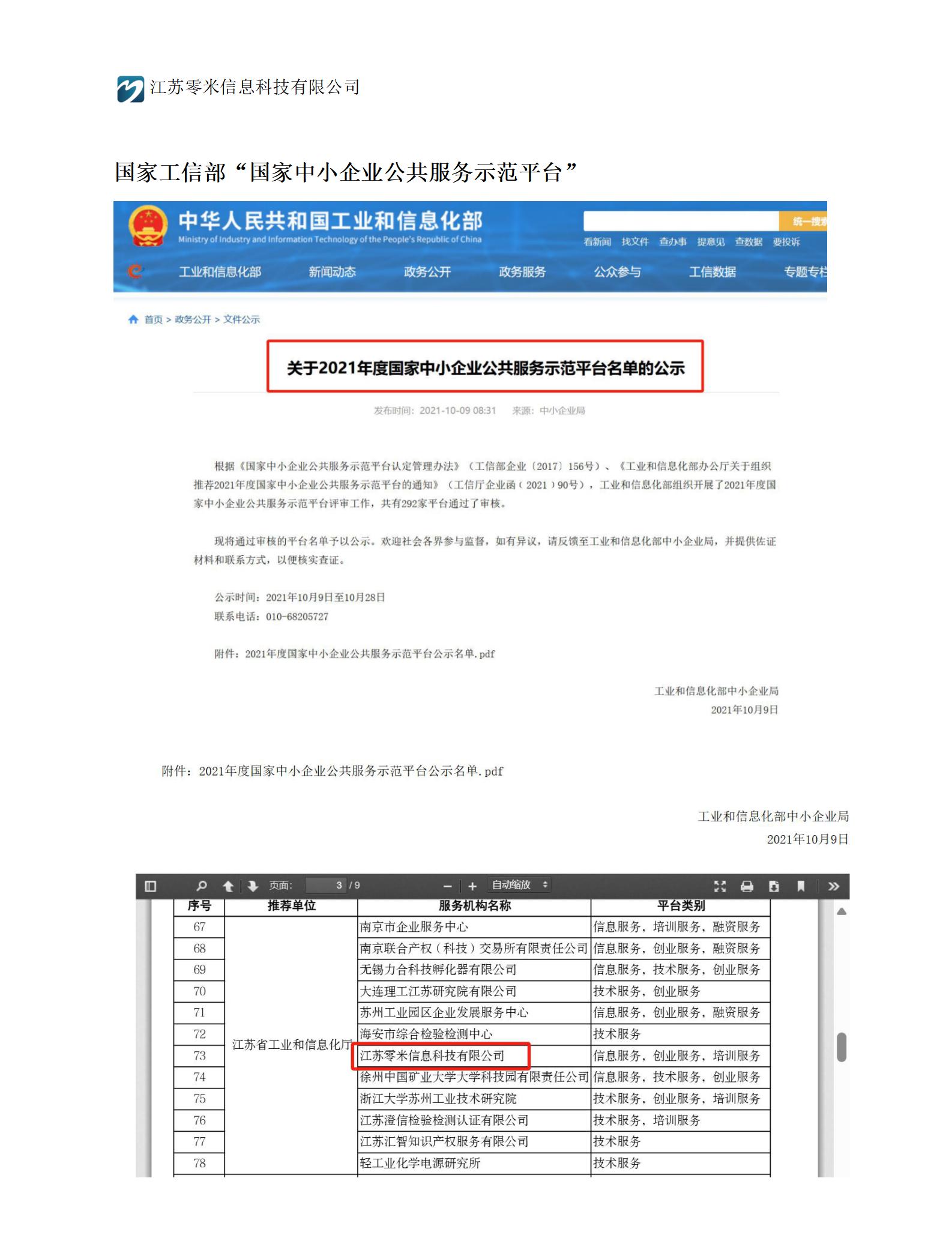Download the PDF file

pos(774,886)
